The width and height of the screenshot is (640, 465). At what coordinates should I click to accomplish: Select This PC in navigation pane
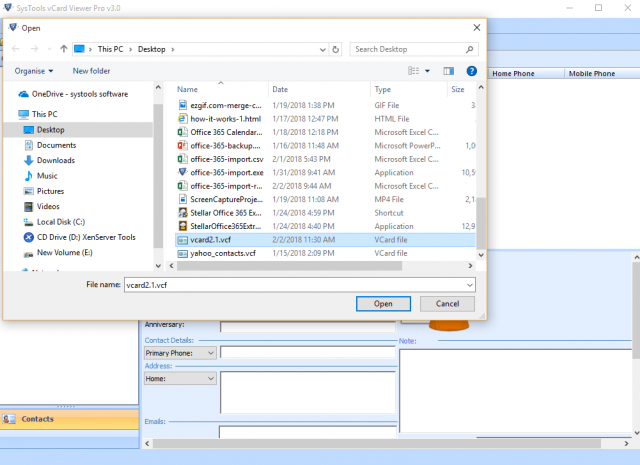[38, 114]
